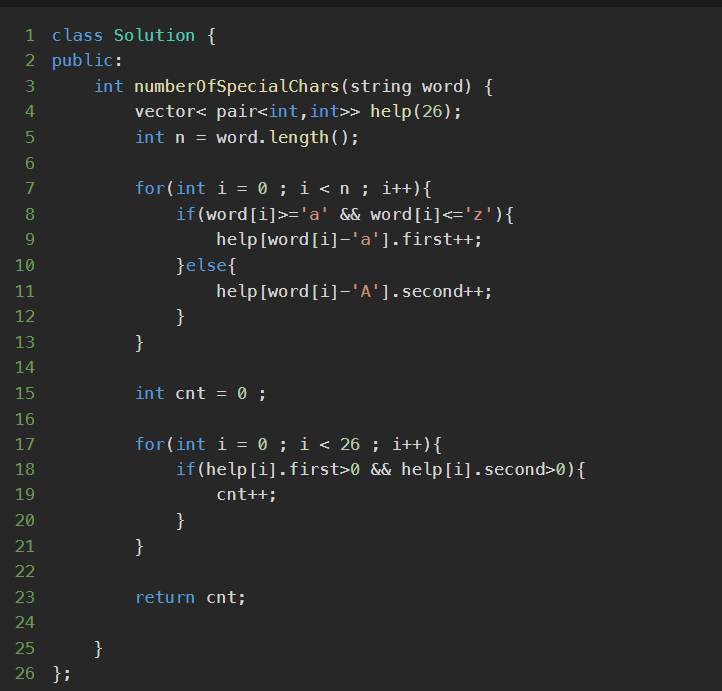Screen dimensions: 722x691
Task: Click the 'for' keyword on line 17
Action: click(x=150, y=444)
